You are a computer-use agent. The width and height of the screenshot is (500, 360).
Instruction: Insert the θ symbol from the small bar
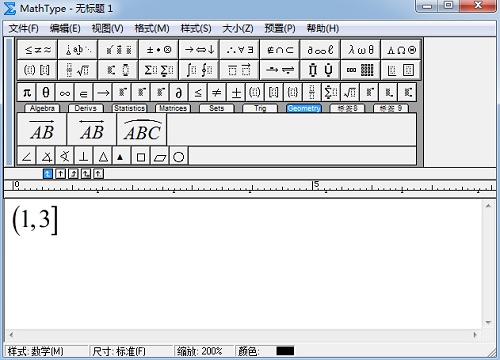(46, 92)
